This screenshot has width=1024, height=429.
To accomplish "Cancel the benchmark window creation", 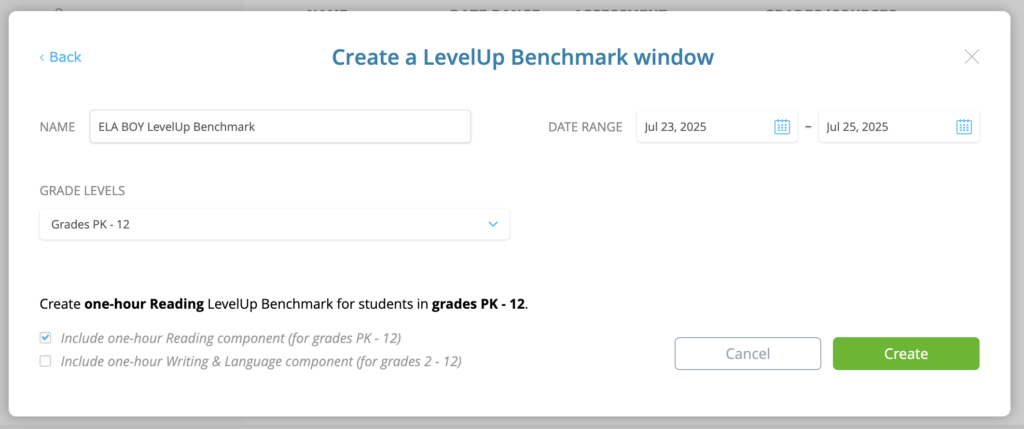I will click(x=748, y=354).
